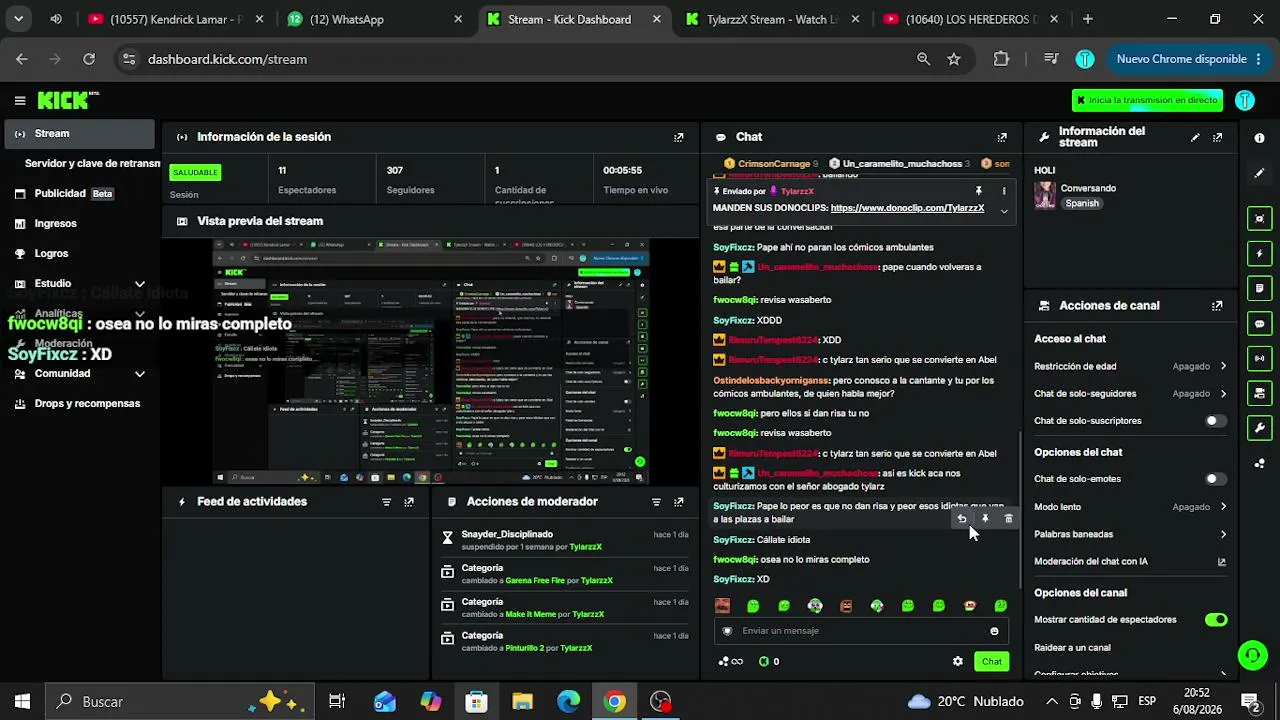1280x720 pixels.
Task: Pin the hovered SoyFixcz chat message
Action: (985, 519)
